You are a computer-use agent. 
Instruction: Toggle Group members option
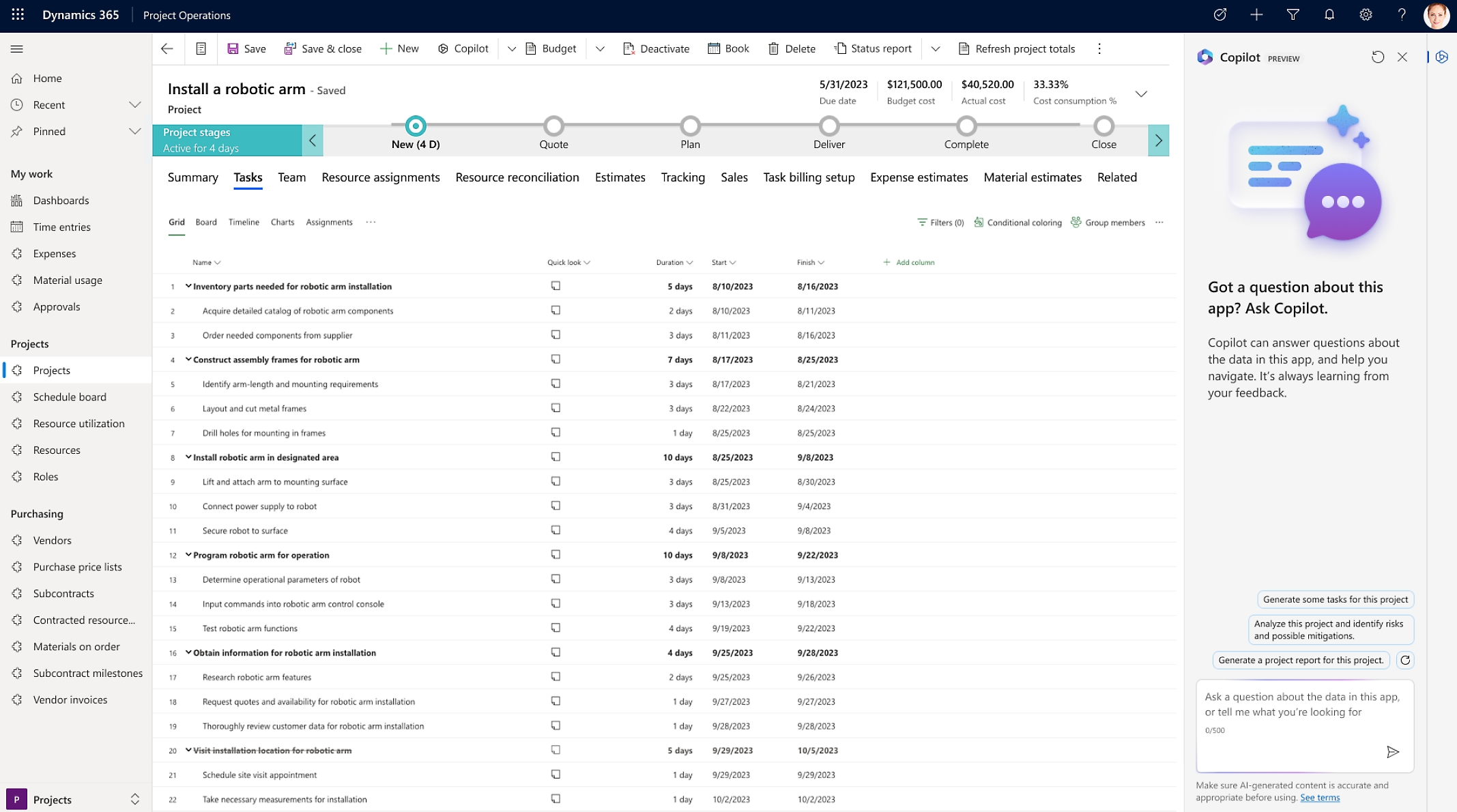coord(1108,222)
